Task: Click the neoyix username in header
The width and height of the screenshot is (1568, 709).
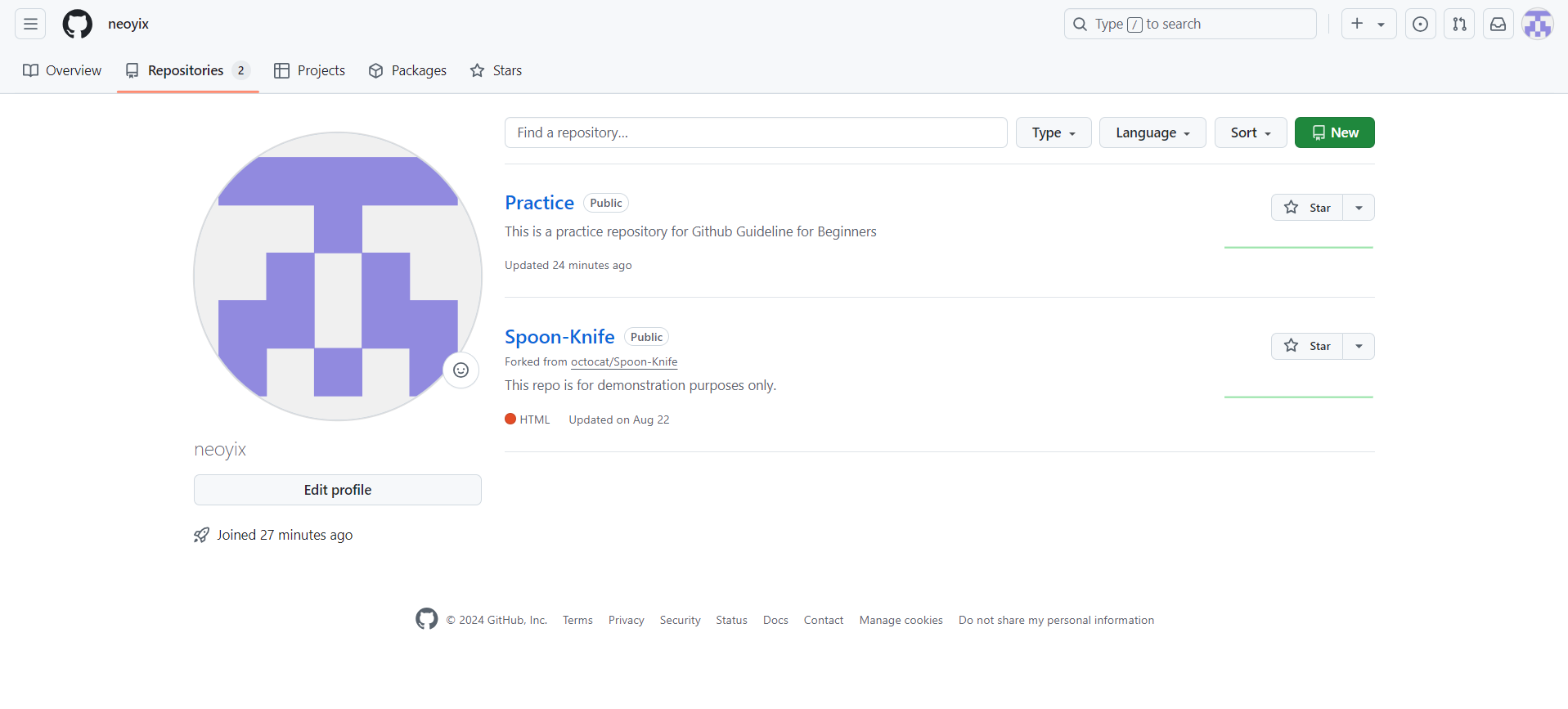Action: point(128,24)
